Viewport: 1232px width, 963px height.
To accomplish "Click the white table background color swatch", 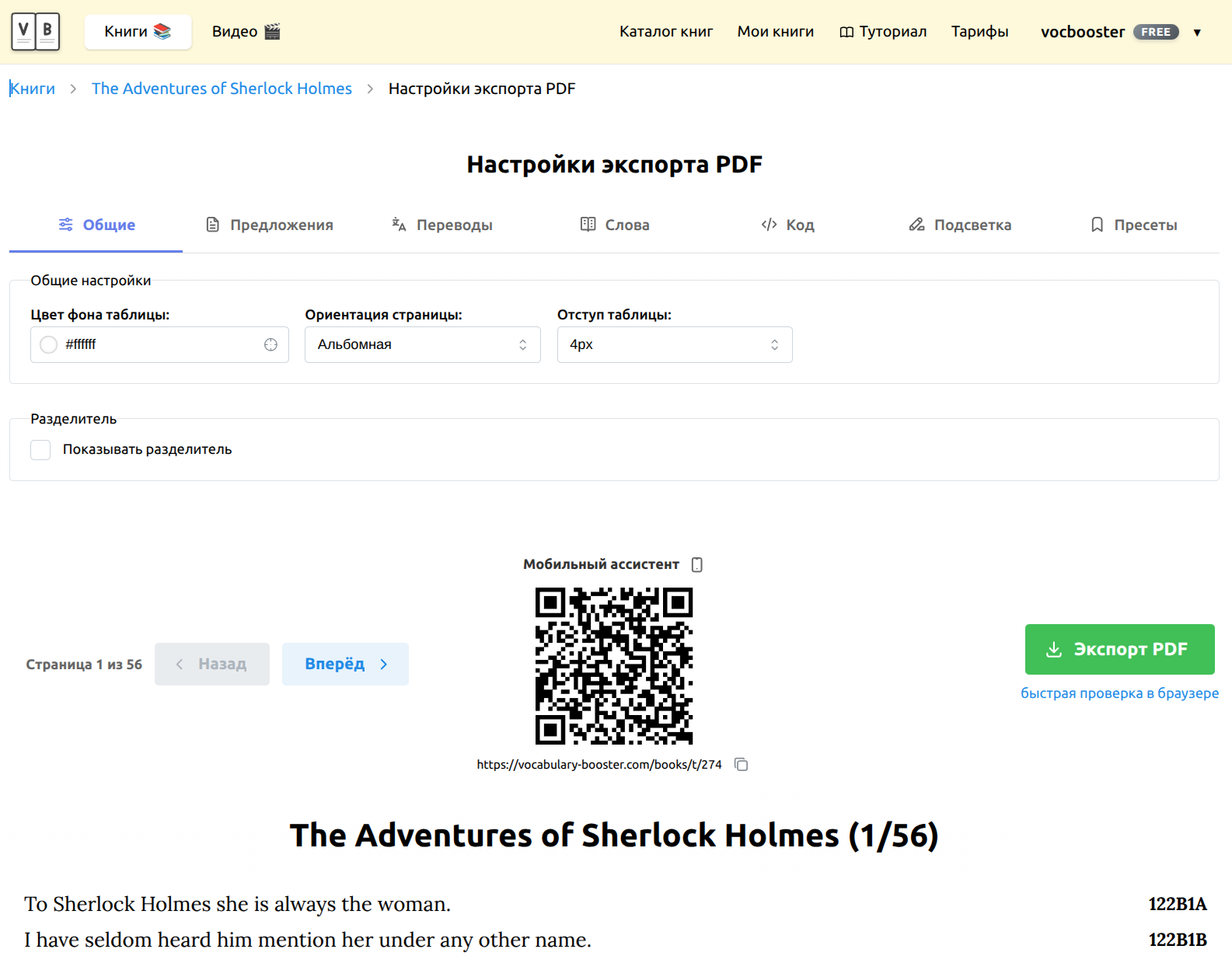I will pyautogui.click(x=49, y=345).
